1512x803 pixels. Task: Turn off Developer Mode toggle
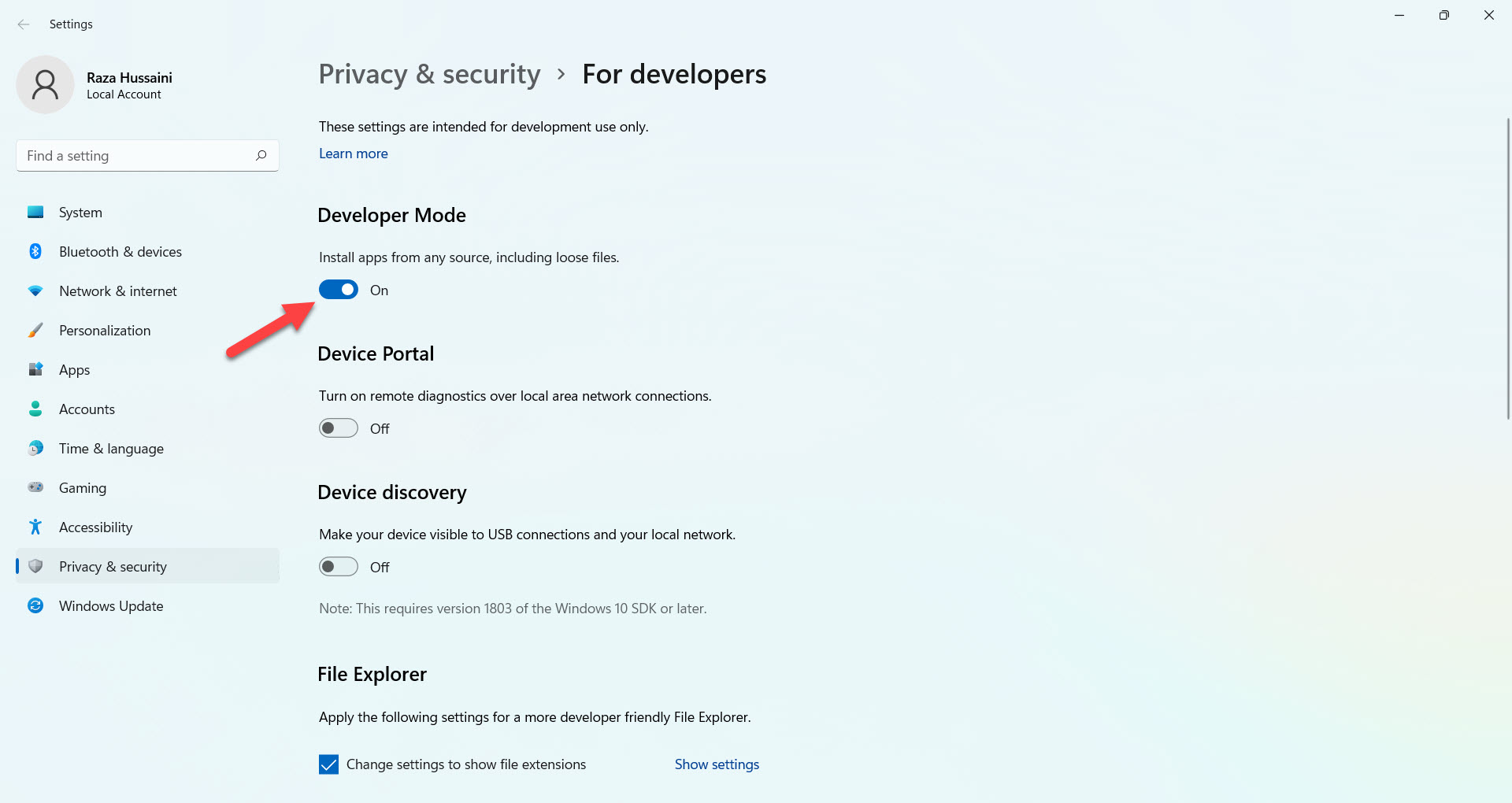click(339, 290)
